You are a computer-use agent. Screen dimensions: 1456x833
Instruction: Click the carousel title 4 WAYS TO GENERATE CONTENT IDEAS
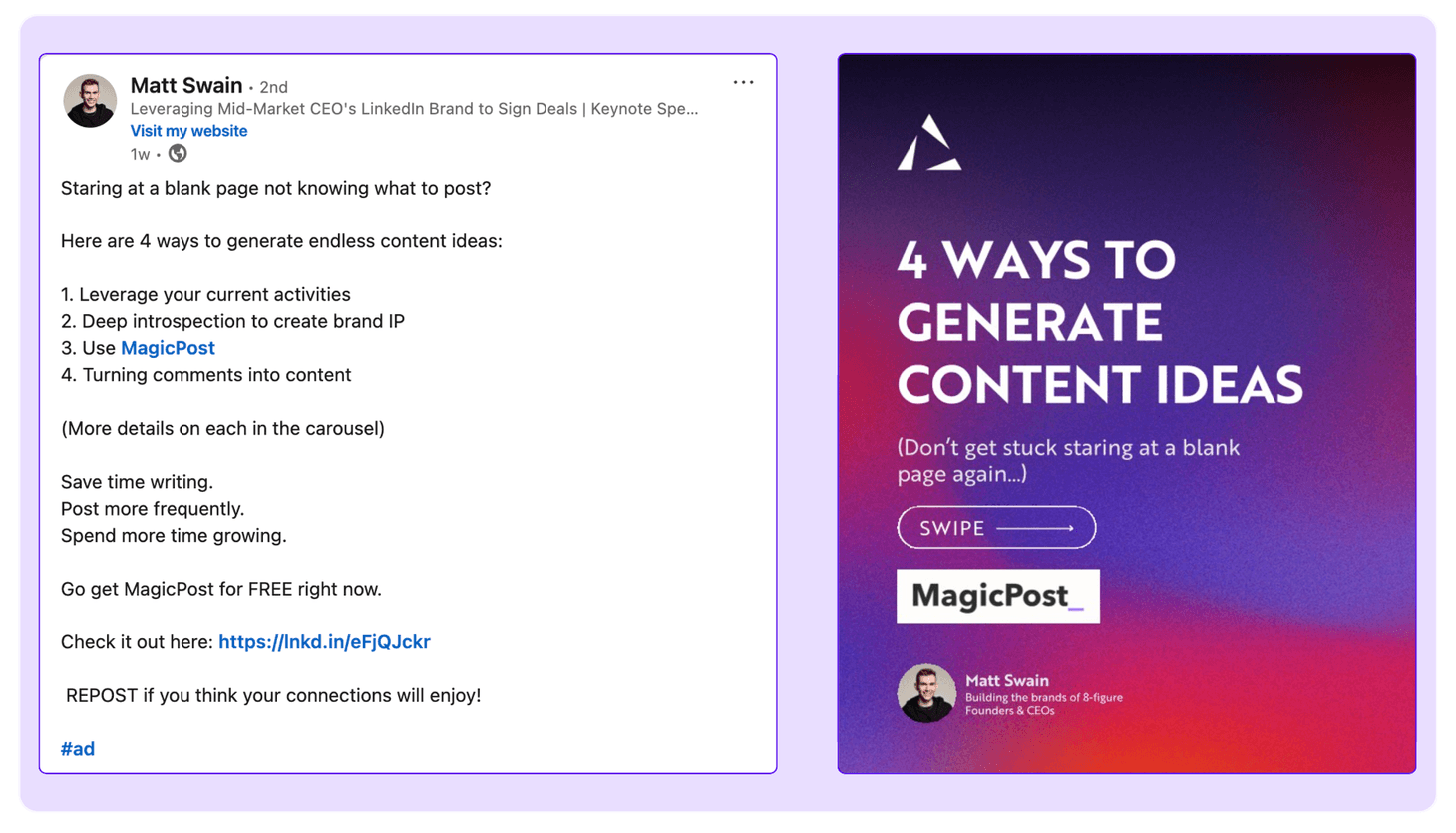(x=1100, y=322)
